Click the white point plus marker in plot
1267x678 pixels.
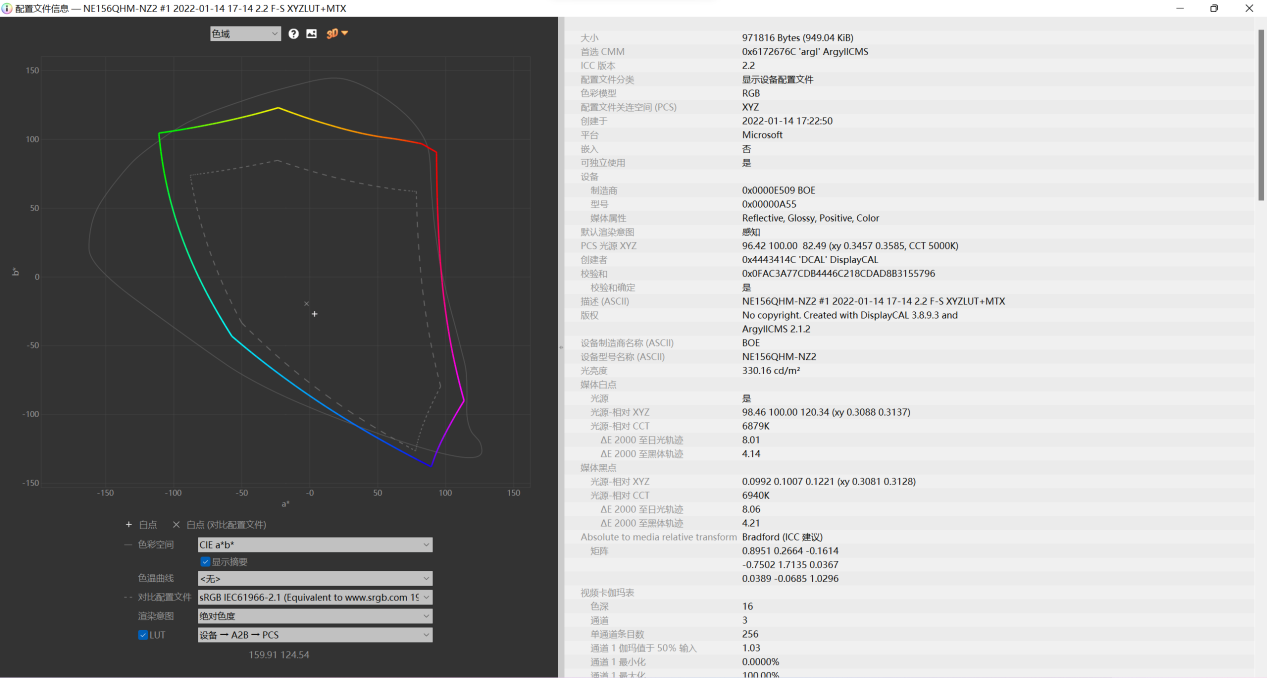tap(314, 314)
